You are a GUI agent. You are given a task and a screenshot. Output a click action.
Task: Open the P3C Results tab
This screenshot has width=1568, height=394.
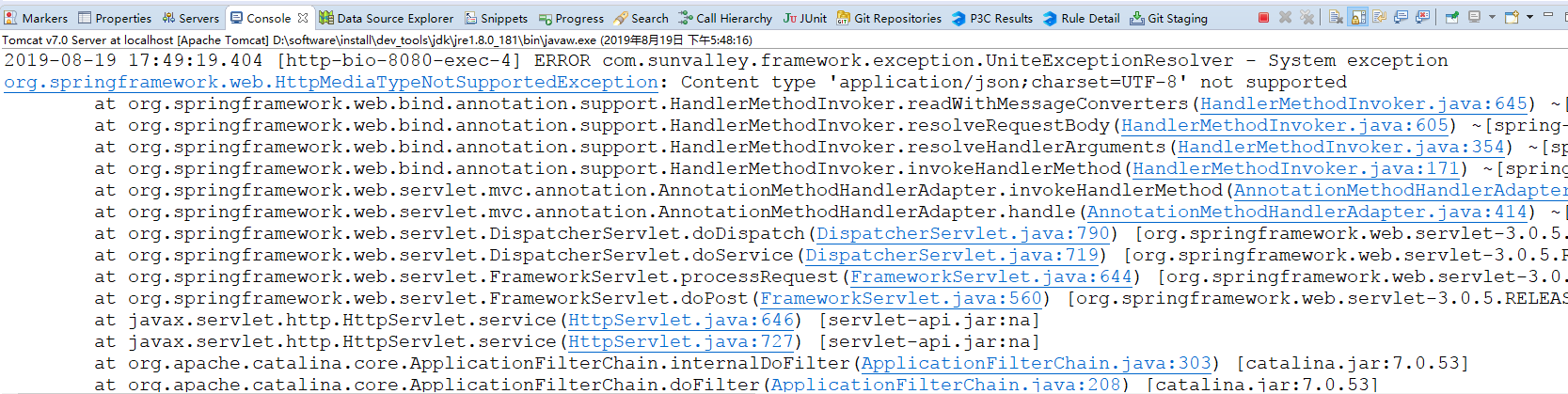pyautogui.click(x=992, y=18)
